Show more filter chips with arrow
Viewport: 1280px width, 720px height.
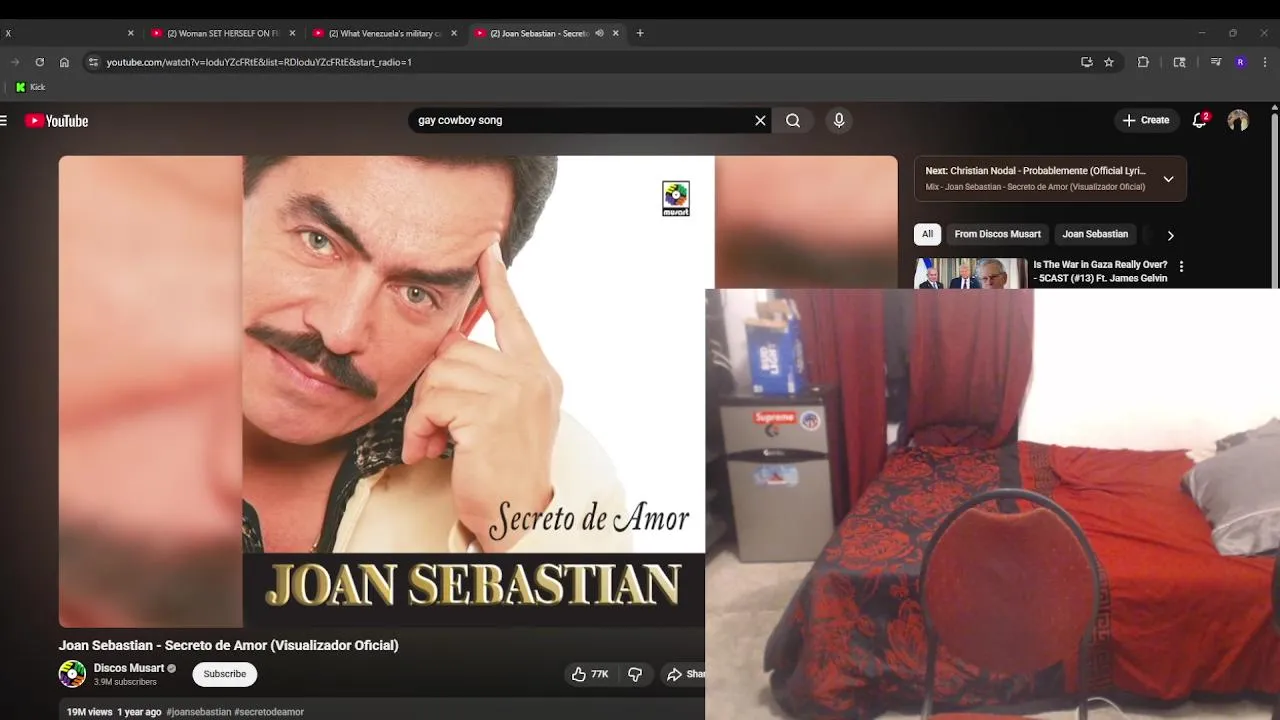tap(1170, 235)
